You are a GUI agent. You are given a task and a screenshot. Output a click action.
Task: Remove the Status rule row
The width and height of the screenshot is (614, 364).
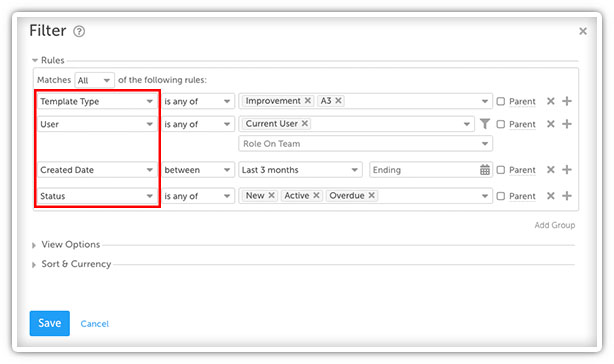551,196
